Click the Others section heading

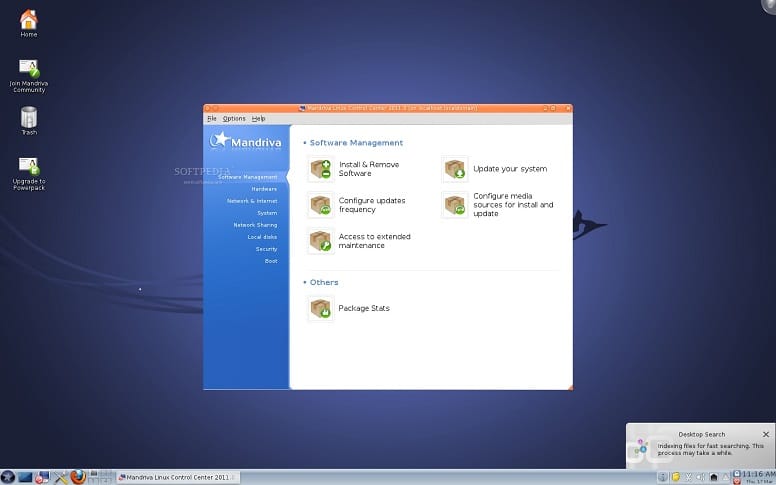pos(324,283)
